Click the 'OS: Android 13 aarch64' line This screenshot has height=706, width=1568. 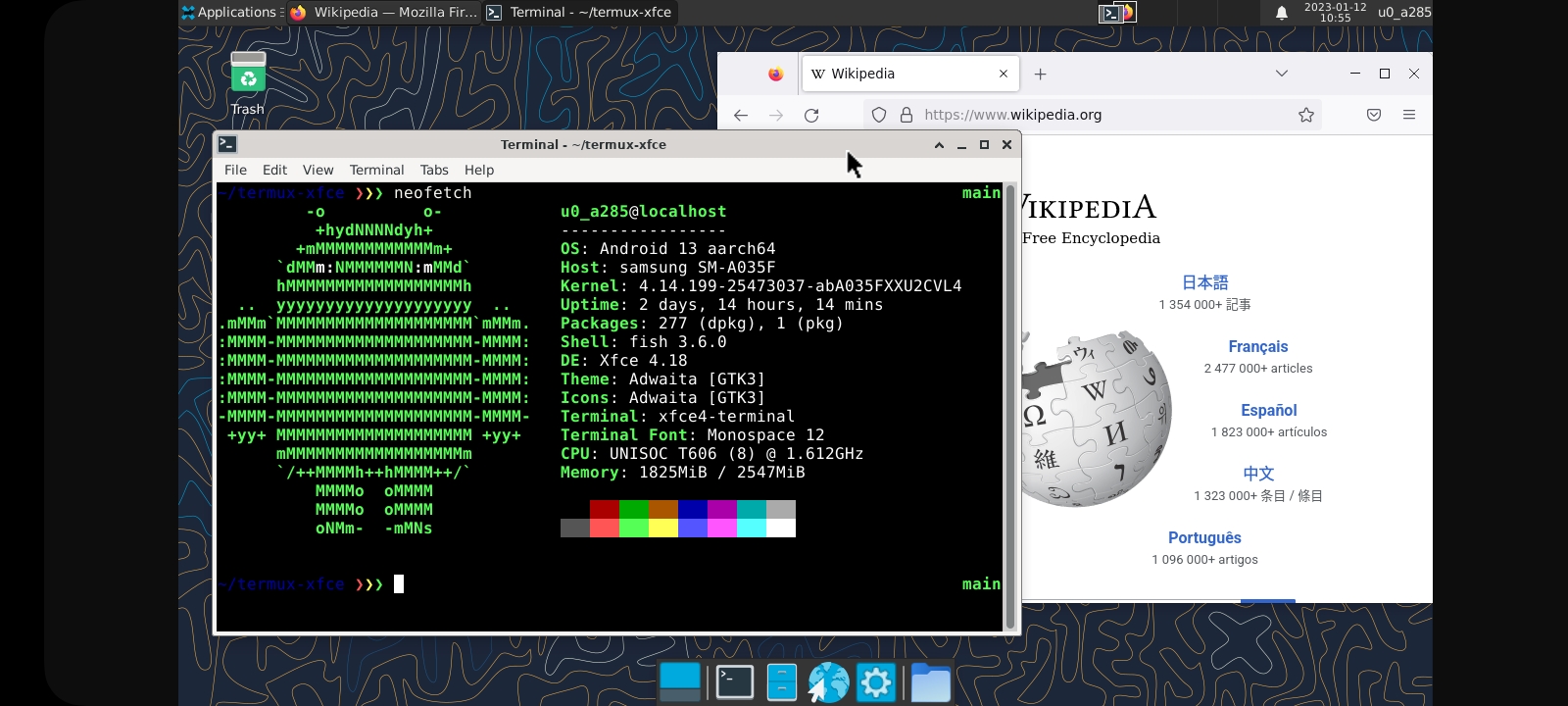(667, 249)
